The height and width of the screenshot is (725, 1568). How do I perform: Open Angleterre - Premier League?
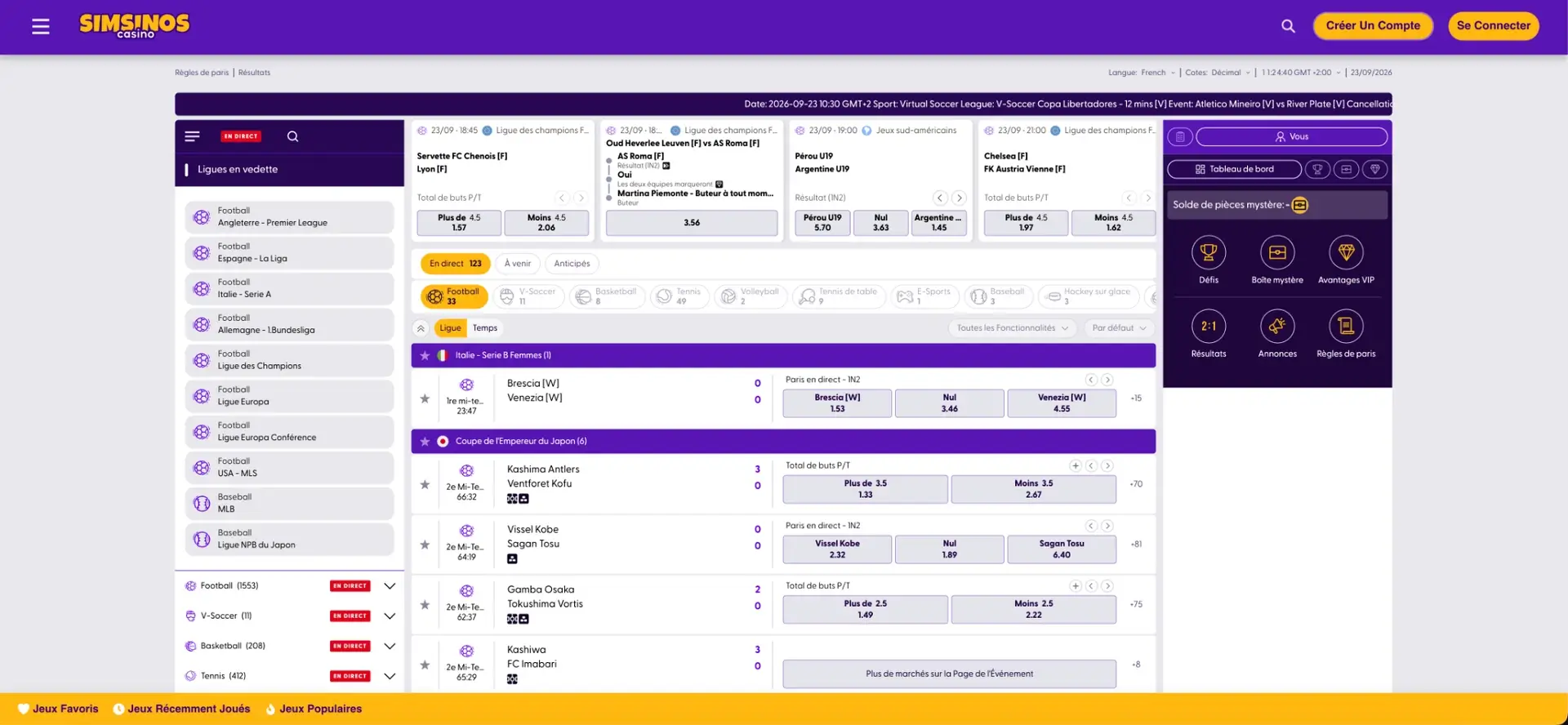[289, 217]
